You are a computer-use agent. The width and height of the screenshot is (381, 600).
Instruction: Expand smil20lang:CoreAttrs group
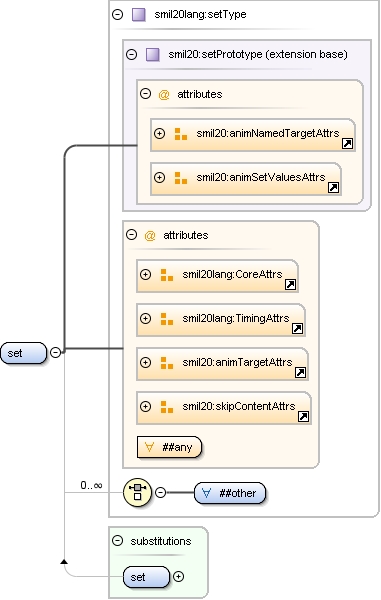tap(145, 274)
